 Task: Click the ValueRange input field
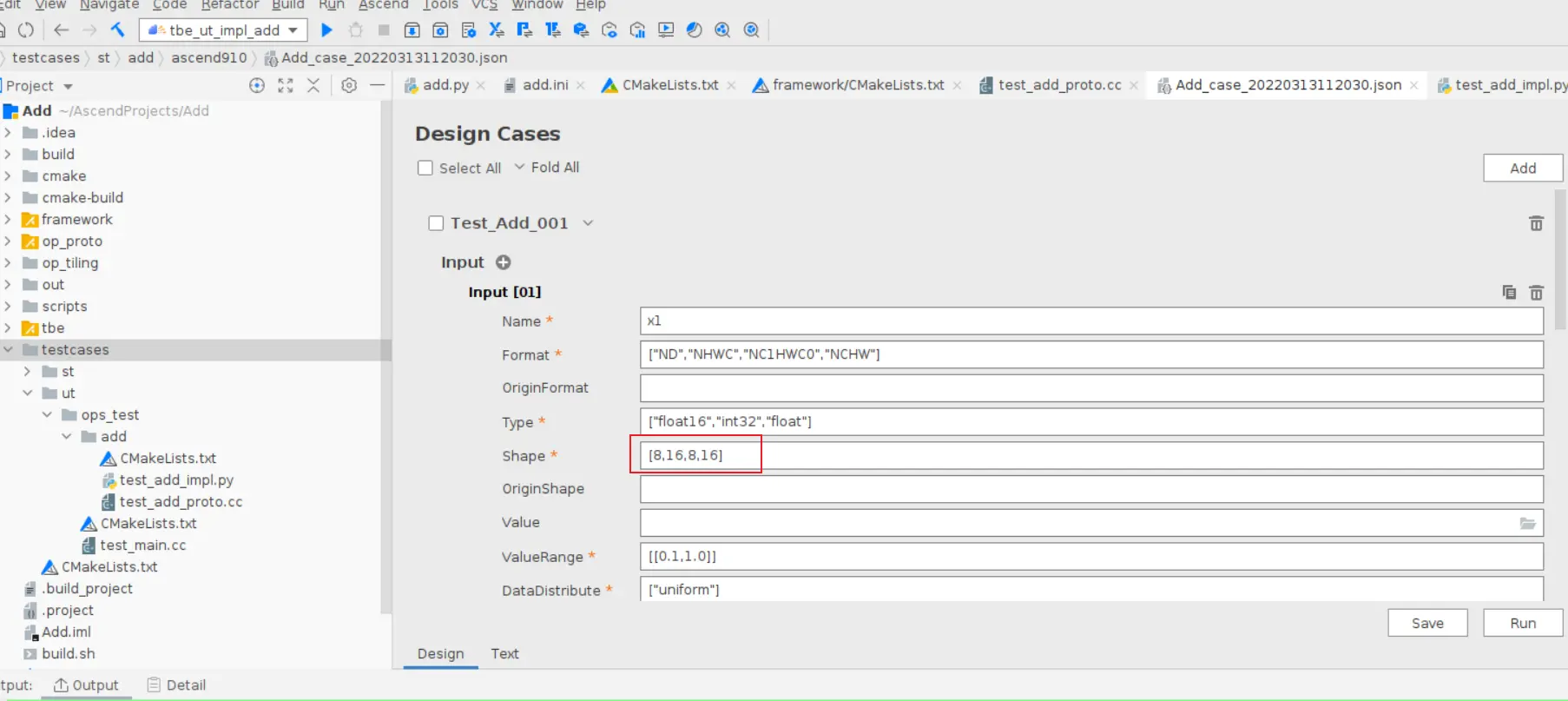click(x=1091, y=556)
